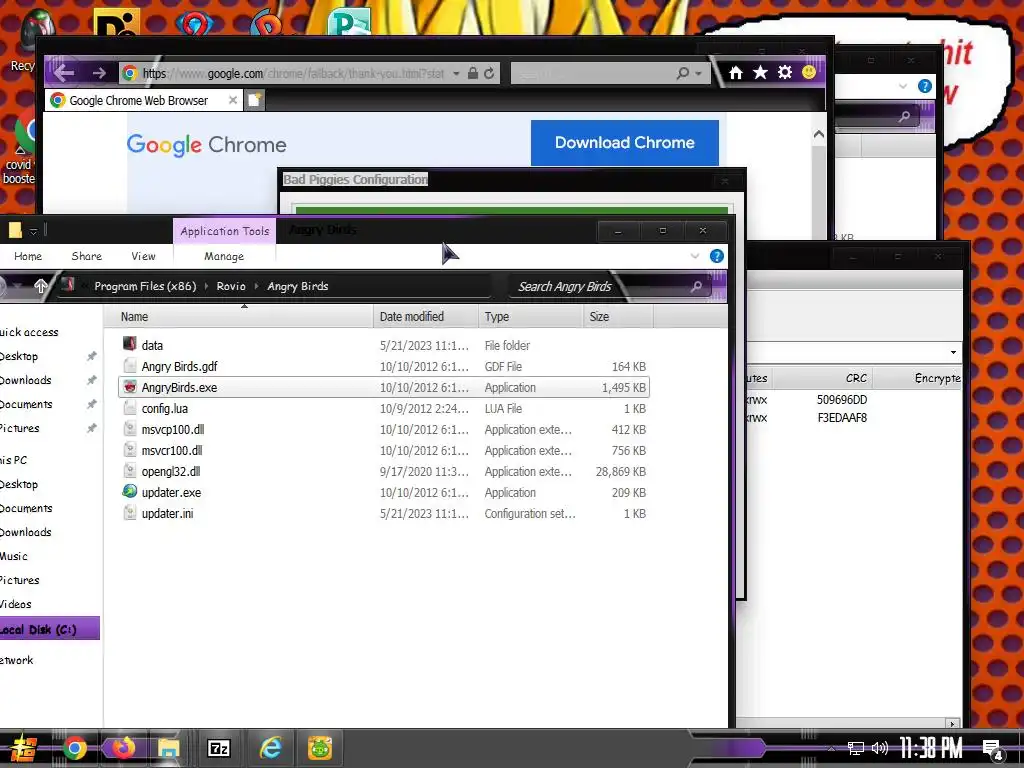1024x768 pixels.
Task: Expand the breadcrumb arrow after Program Files (x86)
Action: point(206,286)
